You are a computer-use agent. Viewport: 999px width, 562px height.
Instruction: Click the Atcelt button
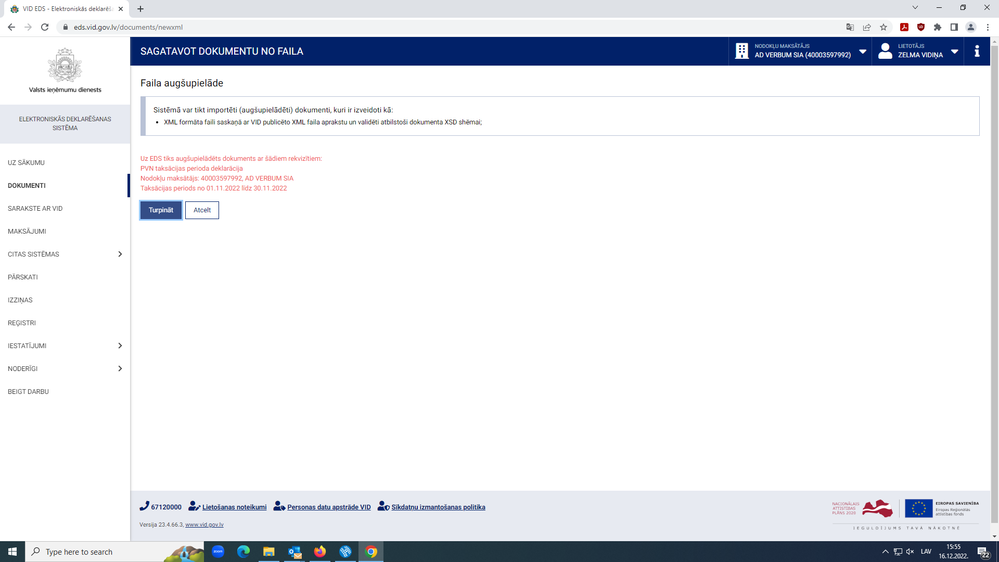(x=202, y=210)
